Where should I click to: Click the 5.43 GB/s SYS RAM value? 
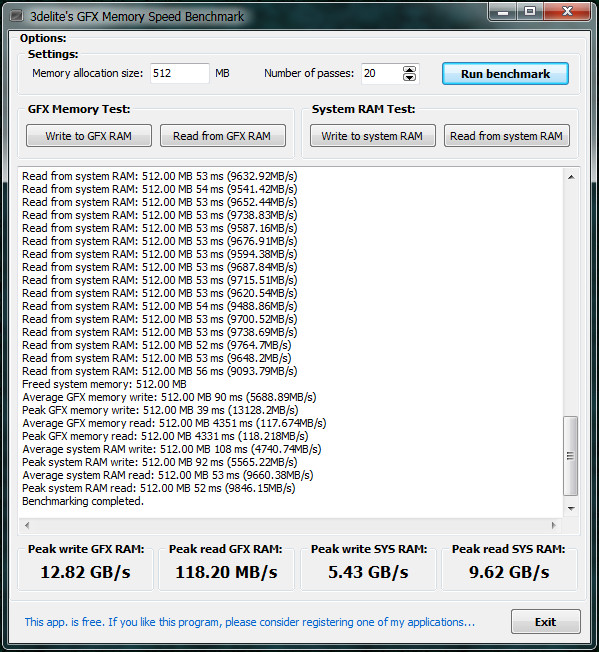pyautogui.click(x=368, y=572)
